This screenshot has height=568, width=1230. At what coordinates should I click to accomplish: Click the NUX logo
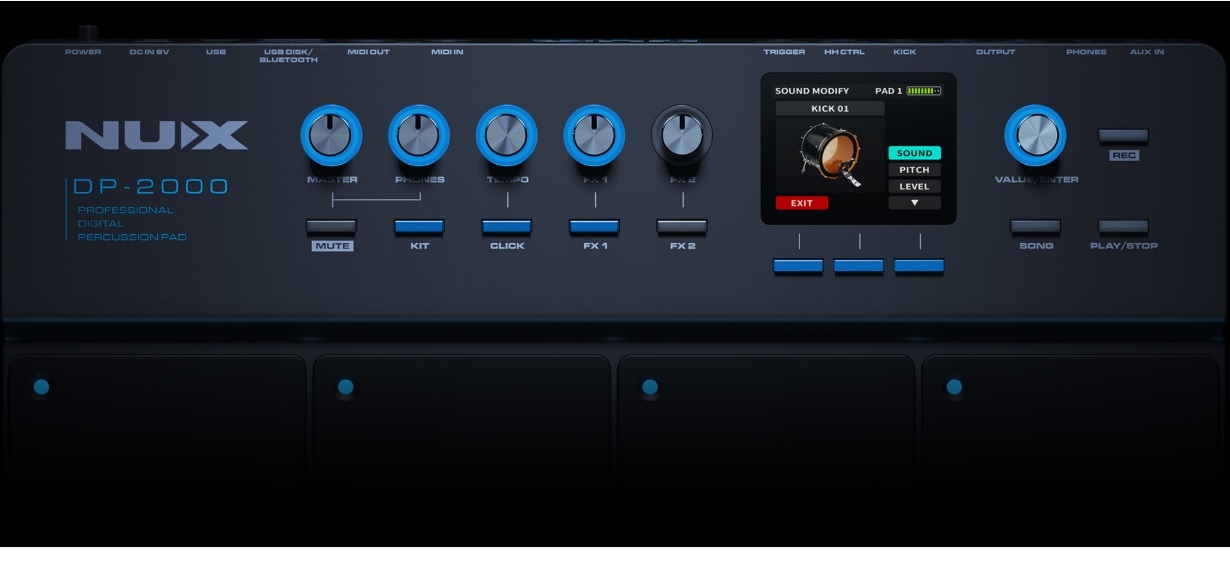[x=157, y=135]
